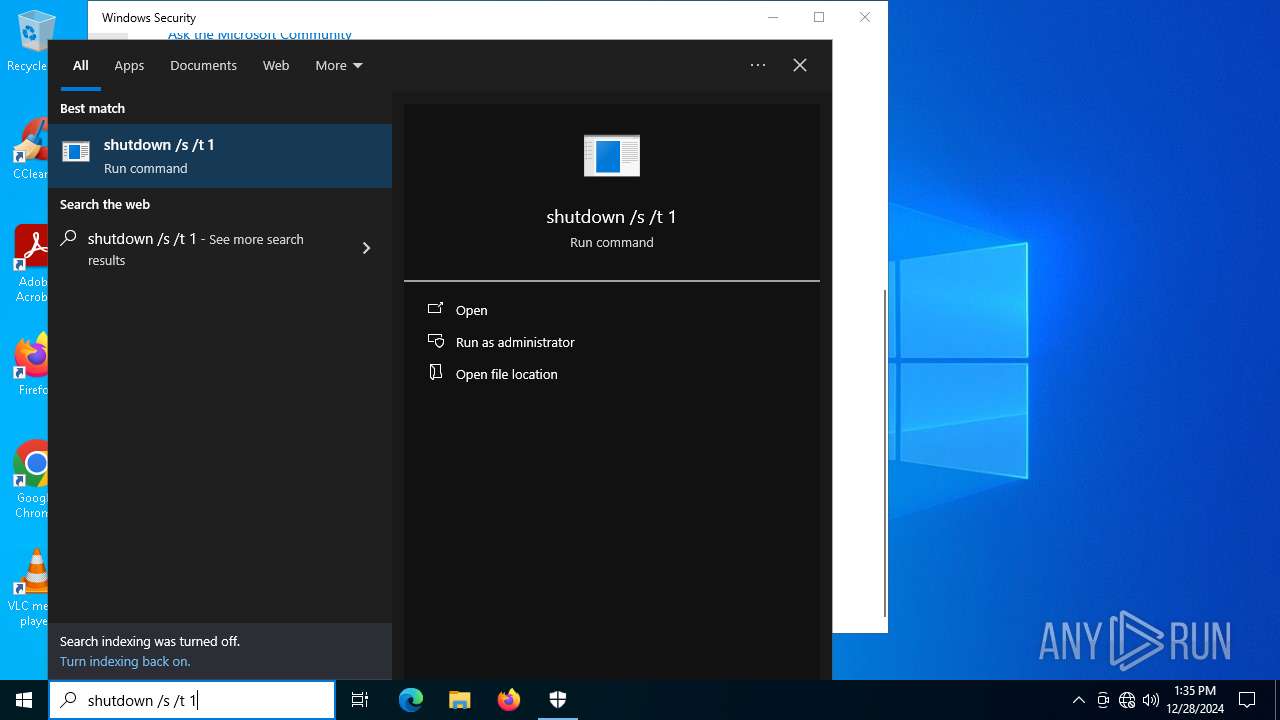The width and height of the screenshot is (1280, 720).
Task: Open the Action Center notifications icon
Action: [x=1247, y=700]
